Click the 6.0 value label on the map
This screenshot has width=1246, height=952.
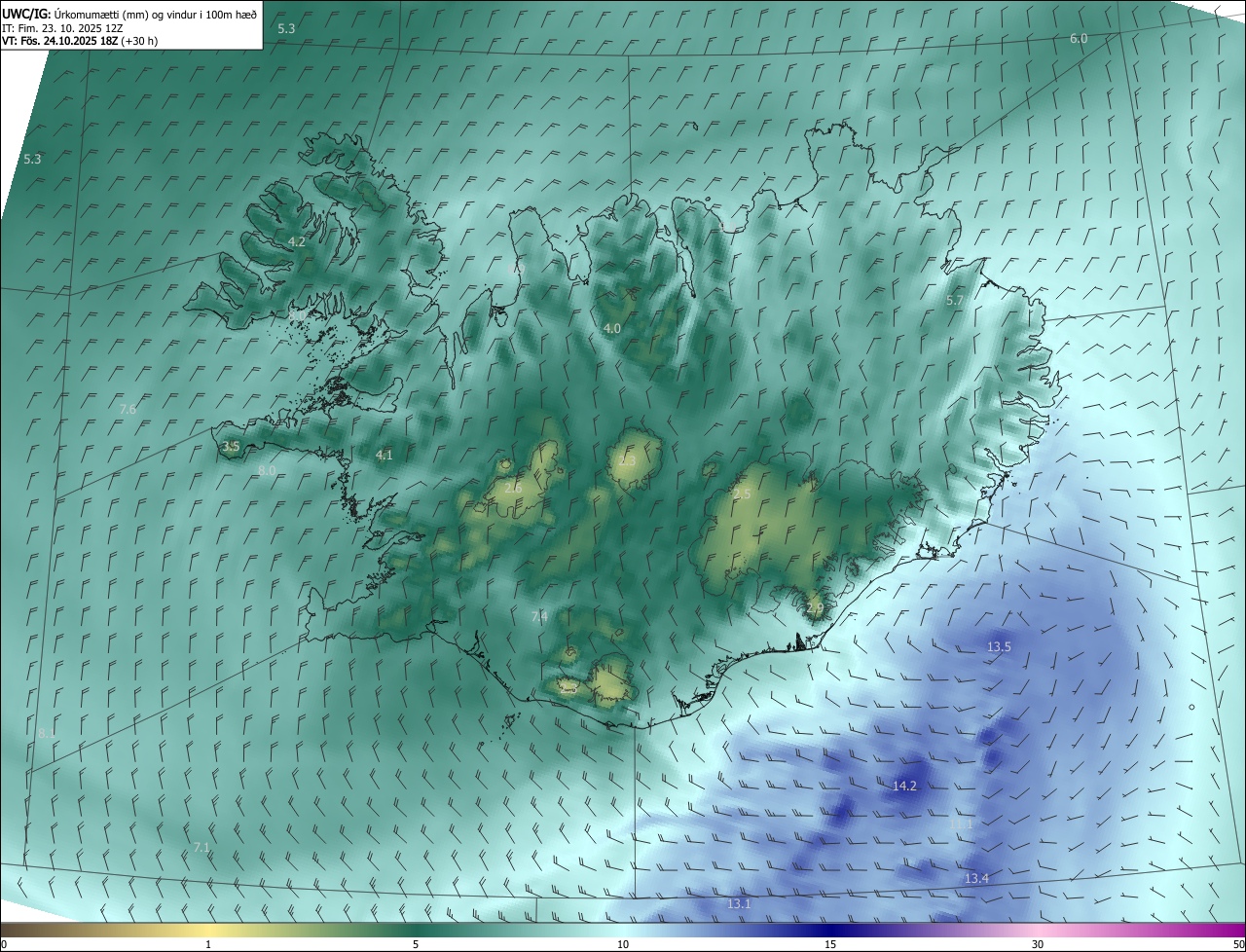point(1079,38)
